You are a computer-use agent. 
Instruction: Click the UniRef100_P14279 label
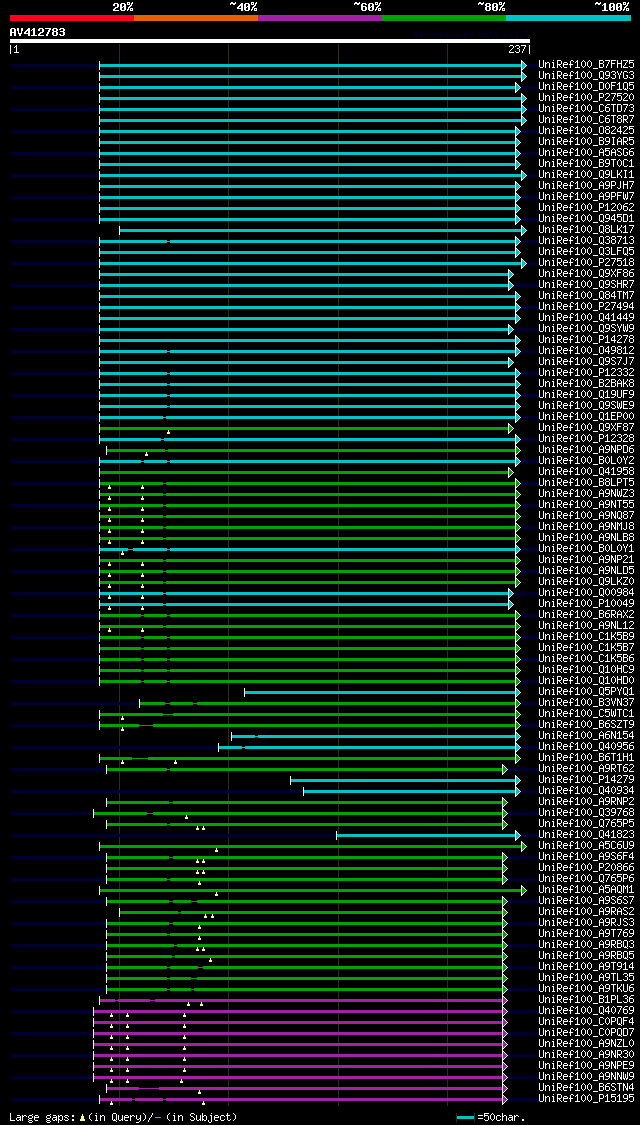[x=586, y=780]
